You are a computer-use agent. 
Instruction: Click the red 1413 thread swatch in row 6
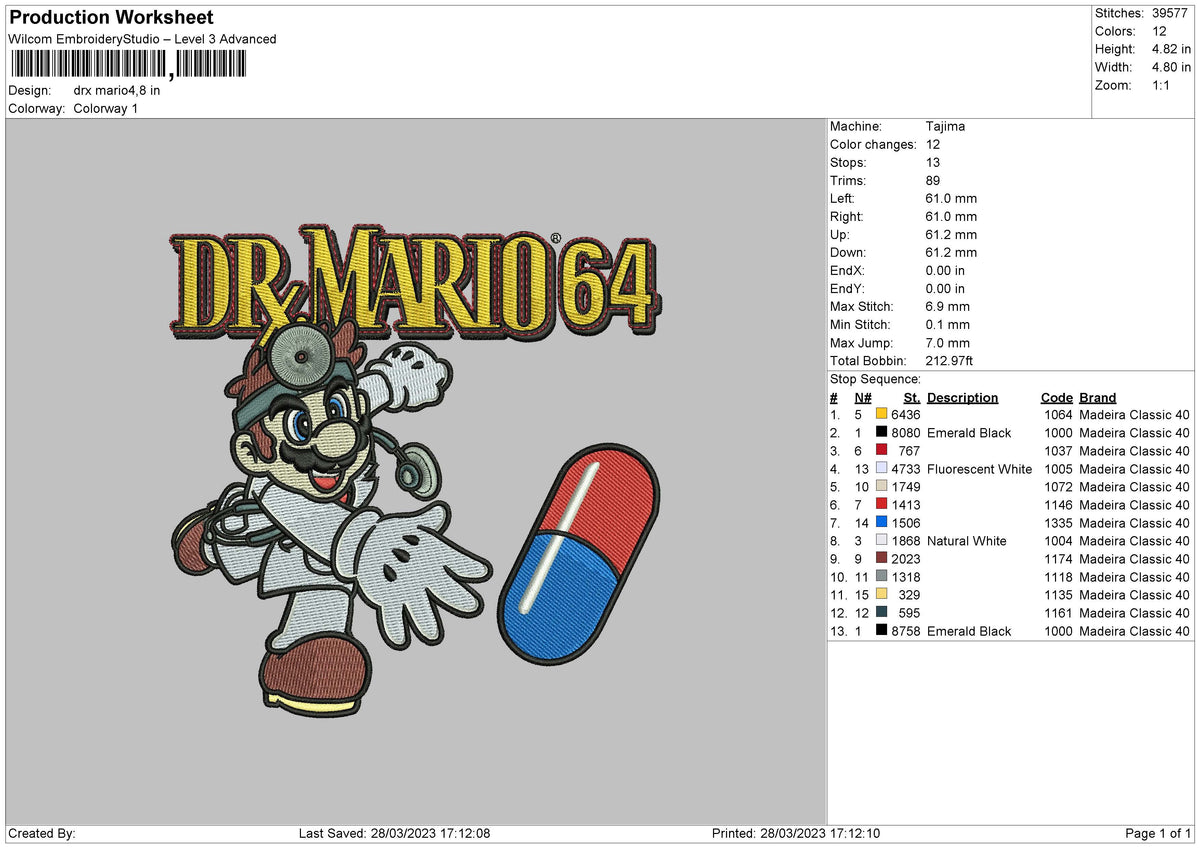pos(880,505)
